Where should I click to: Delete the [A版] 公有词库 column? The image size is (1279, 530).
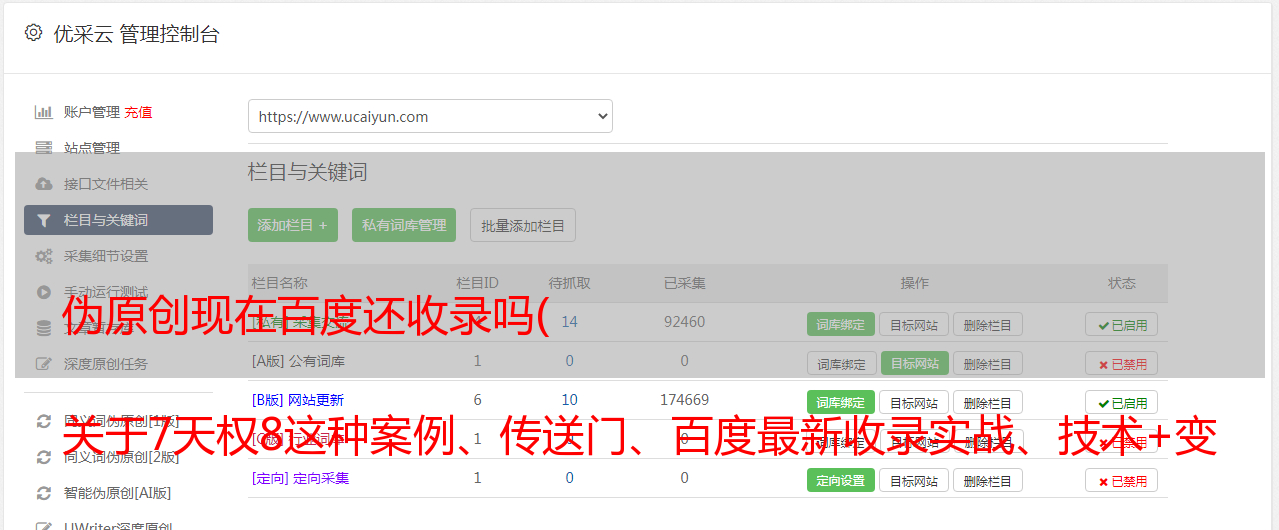(987, 363)
